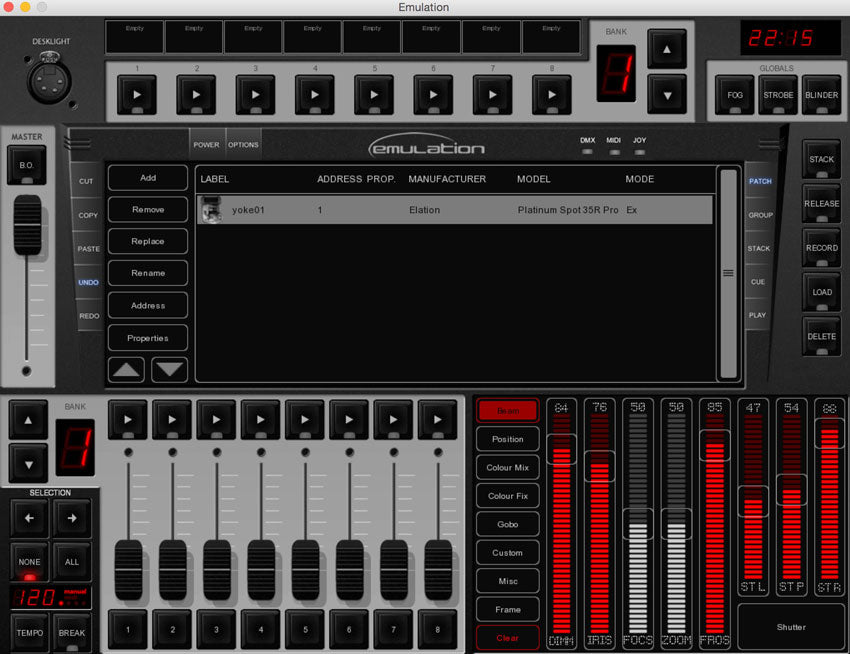
Task: Click the bottom-left bank up arrow
Action: [x=27, y=421]
